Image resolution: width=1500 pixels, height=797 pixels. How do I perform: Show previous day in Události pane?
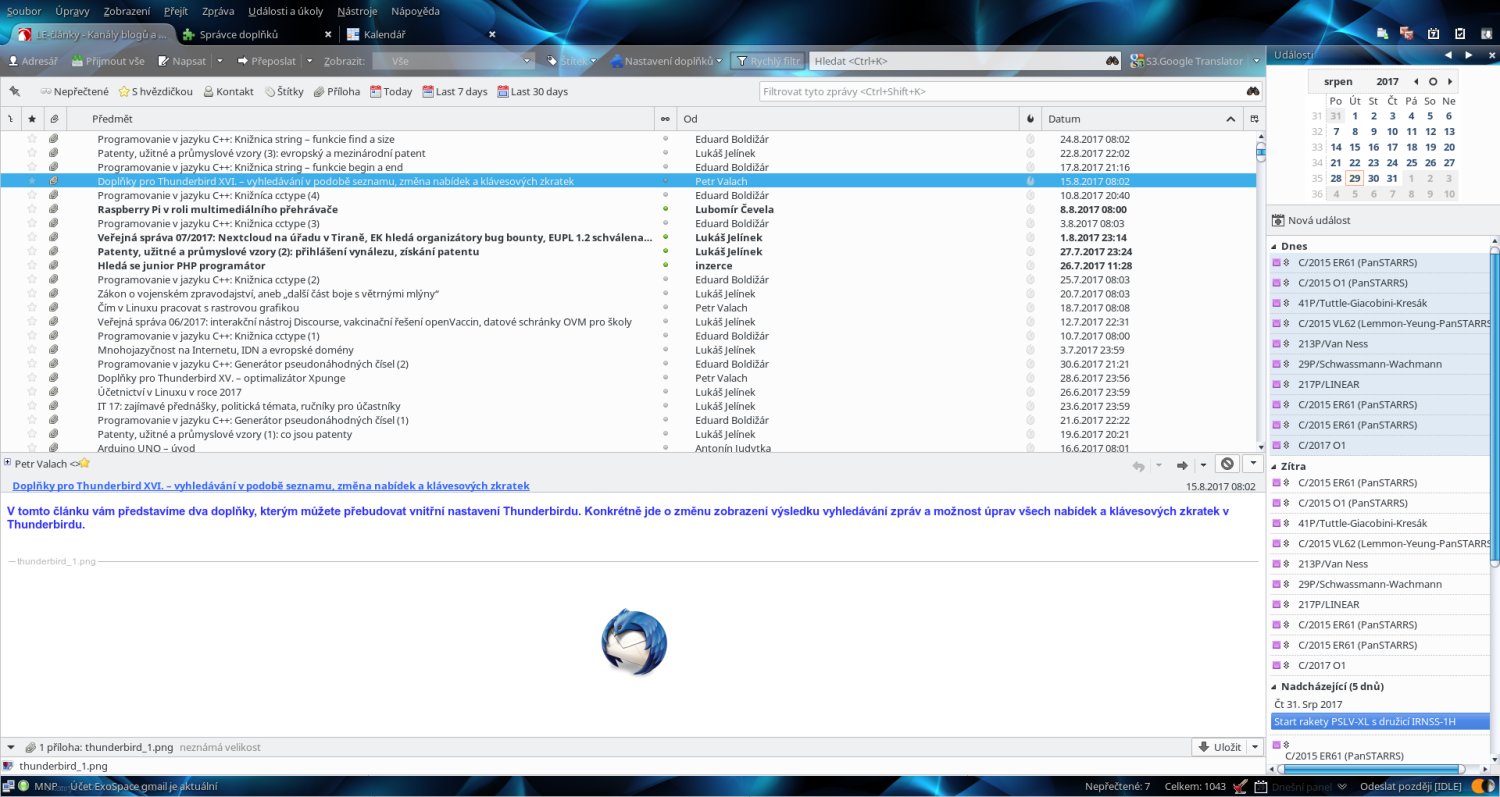tap(1448, 54)
